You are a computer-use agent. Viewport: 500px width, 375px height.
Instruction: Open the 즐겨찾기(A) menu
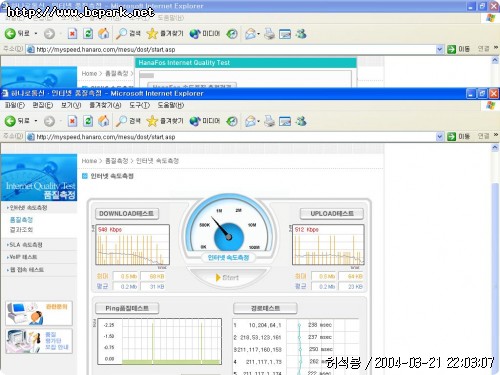(x=105, y=105)
